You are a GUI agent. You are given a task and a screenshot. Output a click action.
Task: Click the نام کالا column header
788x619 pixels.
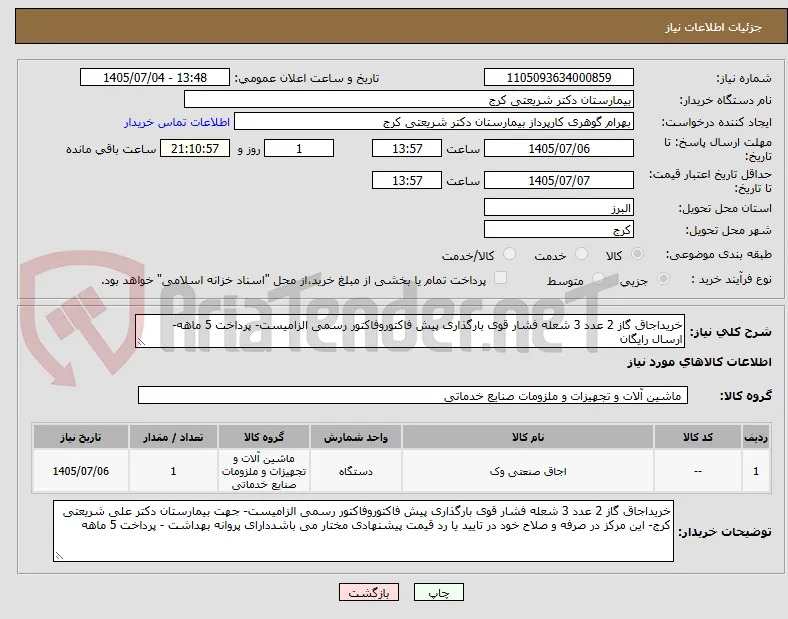[528, 437]
